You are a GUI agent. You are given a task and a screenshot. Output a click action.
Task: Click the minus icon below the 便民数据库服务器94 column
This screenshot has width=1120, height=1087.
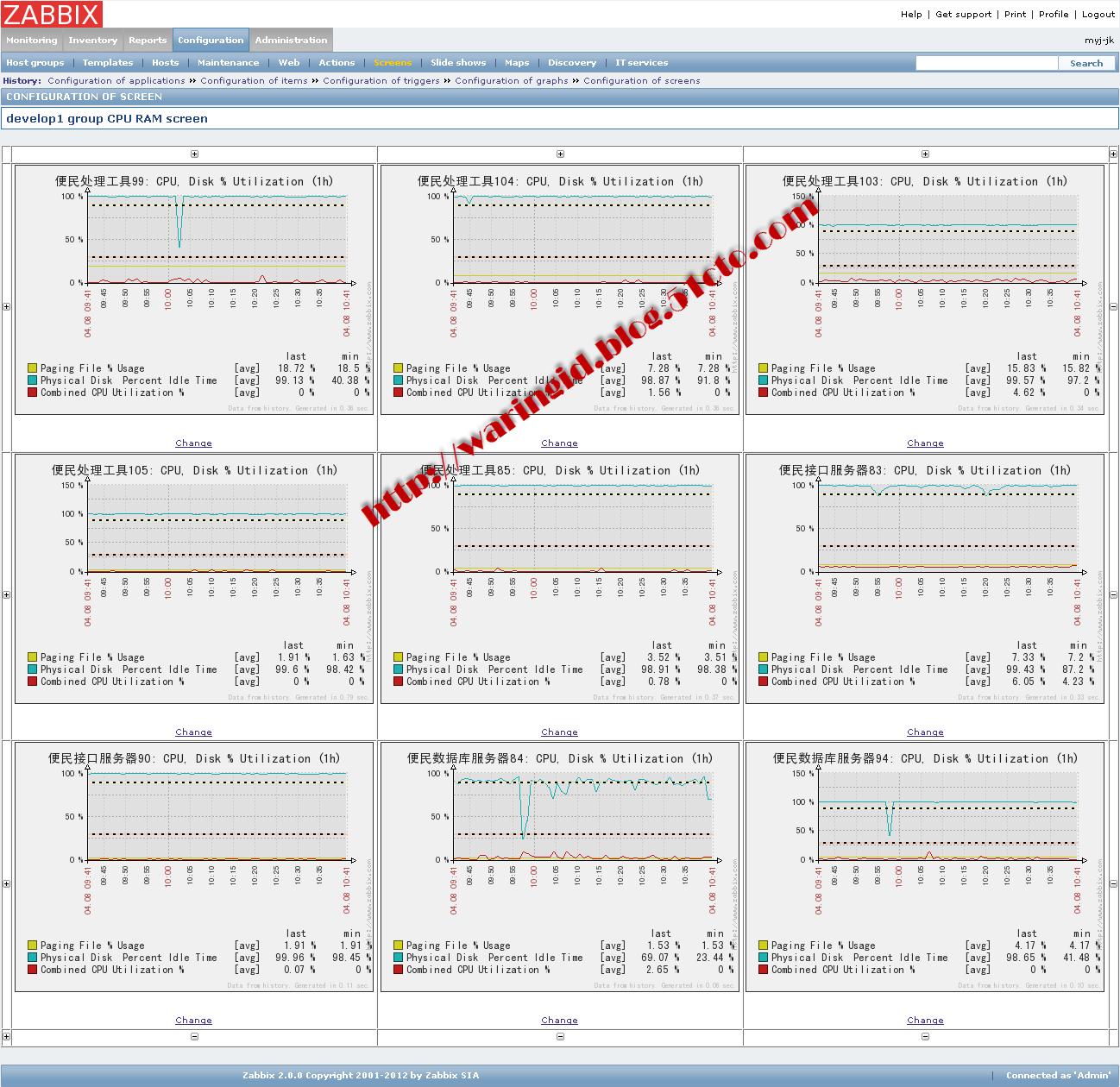click(925, 1036)
